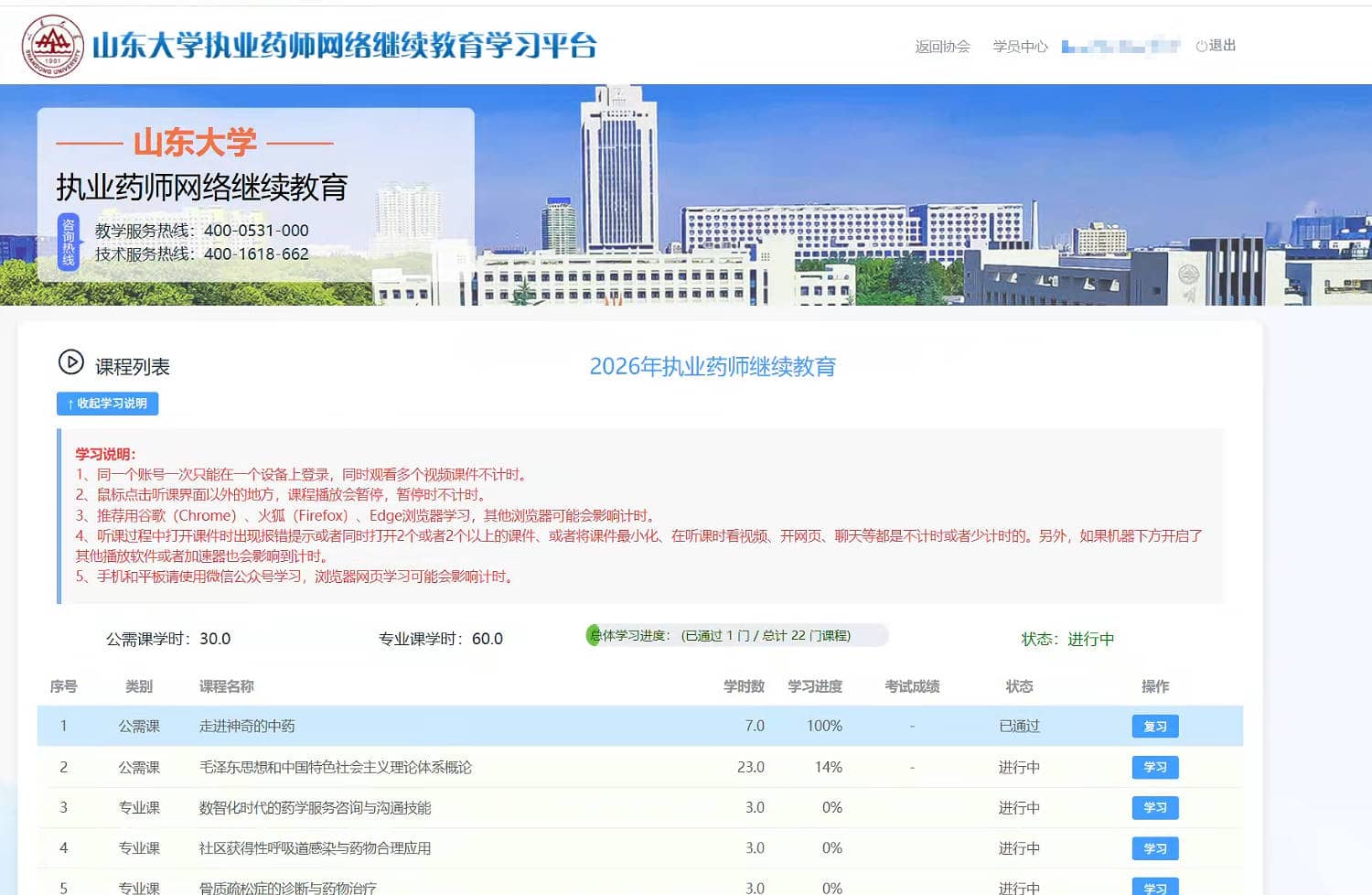Click the 2026年执业药师继续教育 heading
The width and height of the screenshot is (1372, 895).
click(x=713, y=367)
